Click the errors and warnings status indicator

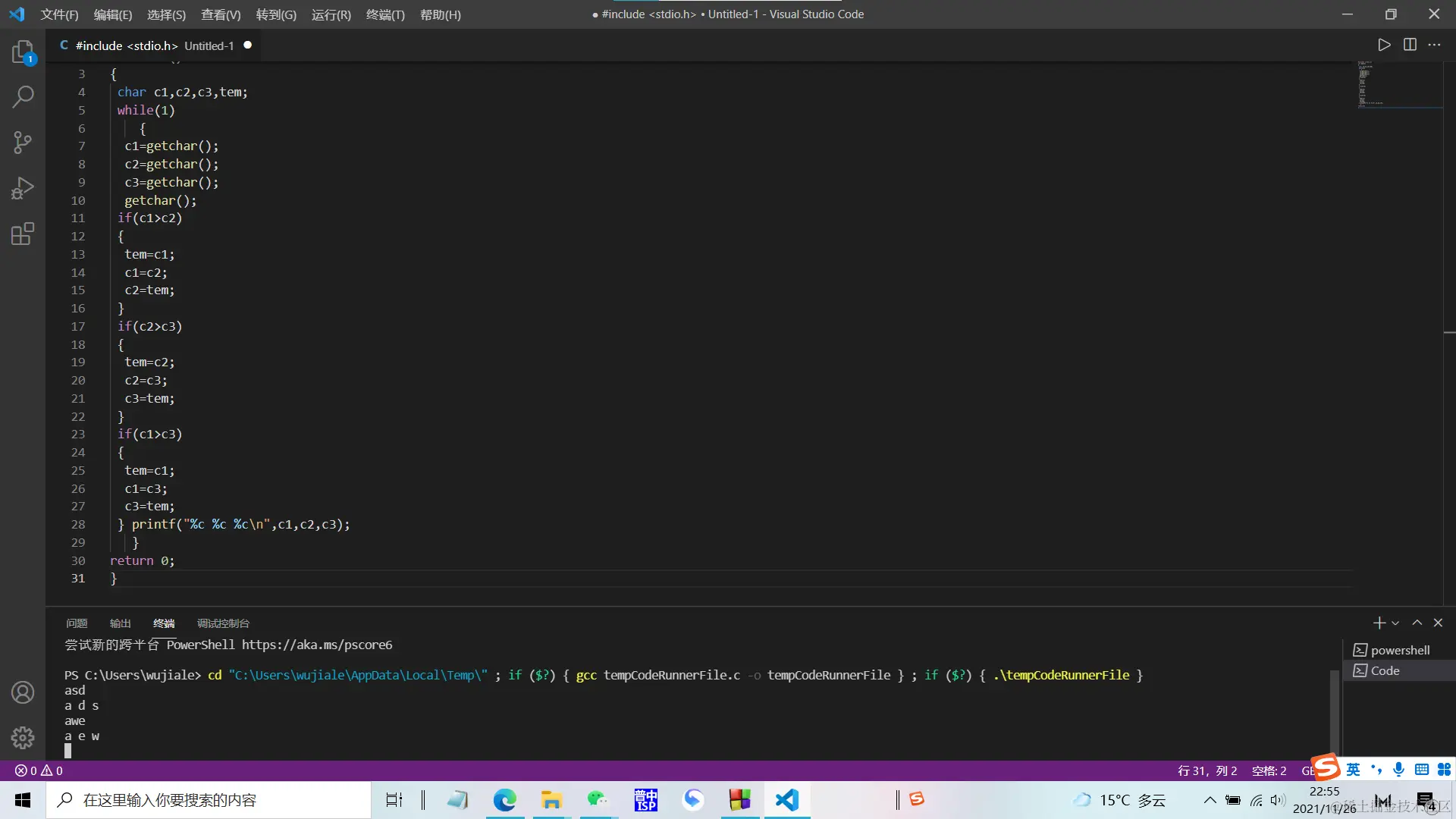click(39, 770)
